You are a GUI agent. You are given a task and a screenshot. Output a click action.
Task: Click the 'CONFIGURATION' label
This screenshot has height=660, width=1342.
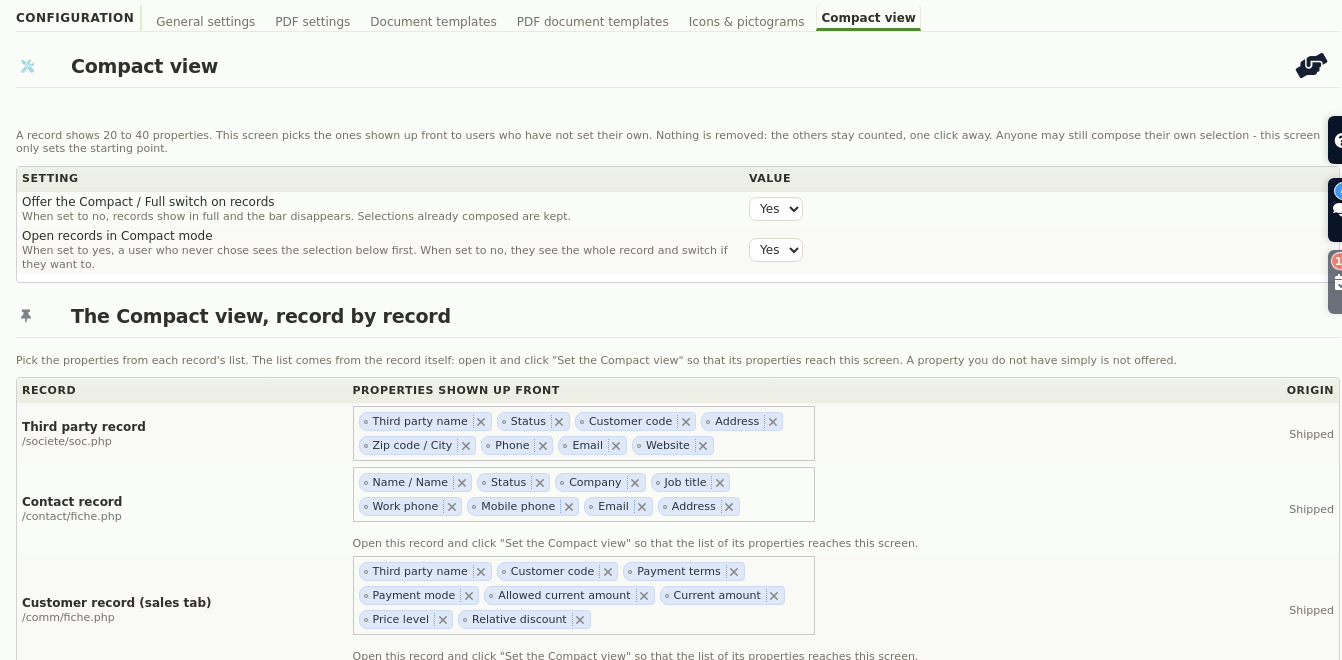click(75, 17)
